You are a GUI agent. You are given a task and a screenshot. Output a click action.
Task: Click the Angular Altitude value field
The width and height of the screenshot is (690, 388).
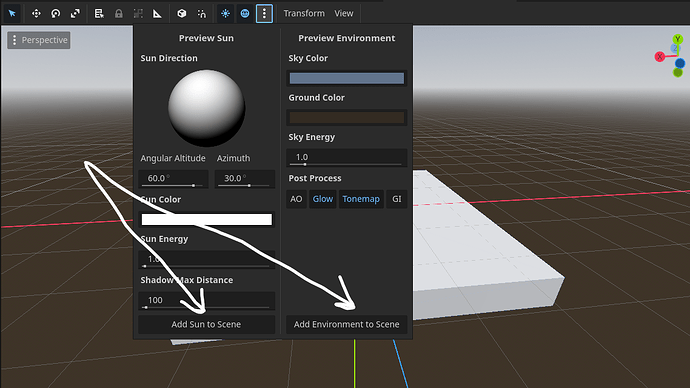click(173, 179)
